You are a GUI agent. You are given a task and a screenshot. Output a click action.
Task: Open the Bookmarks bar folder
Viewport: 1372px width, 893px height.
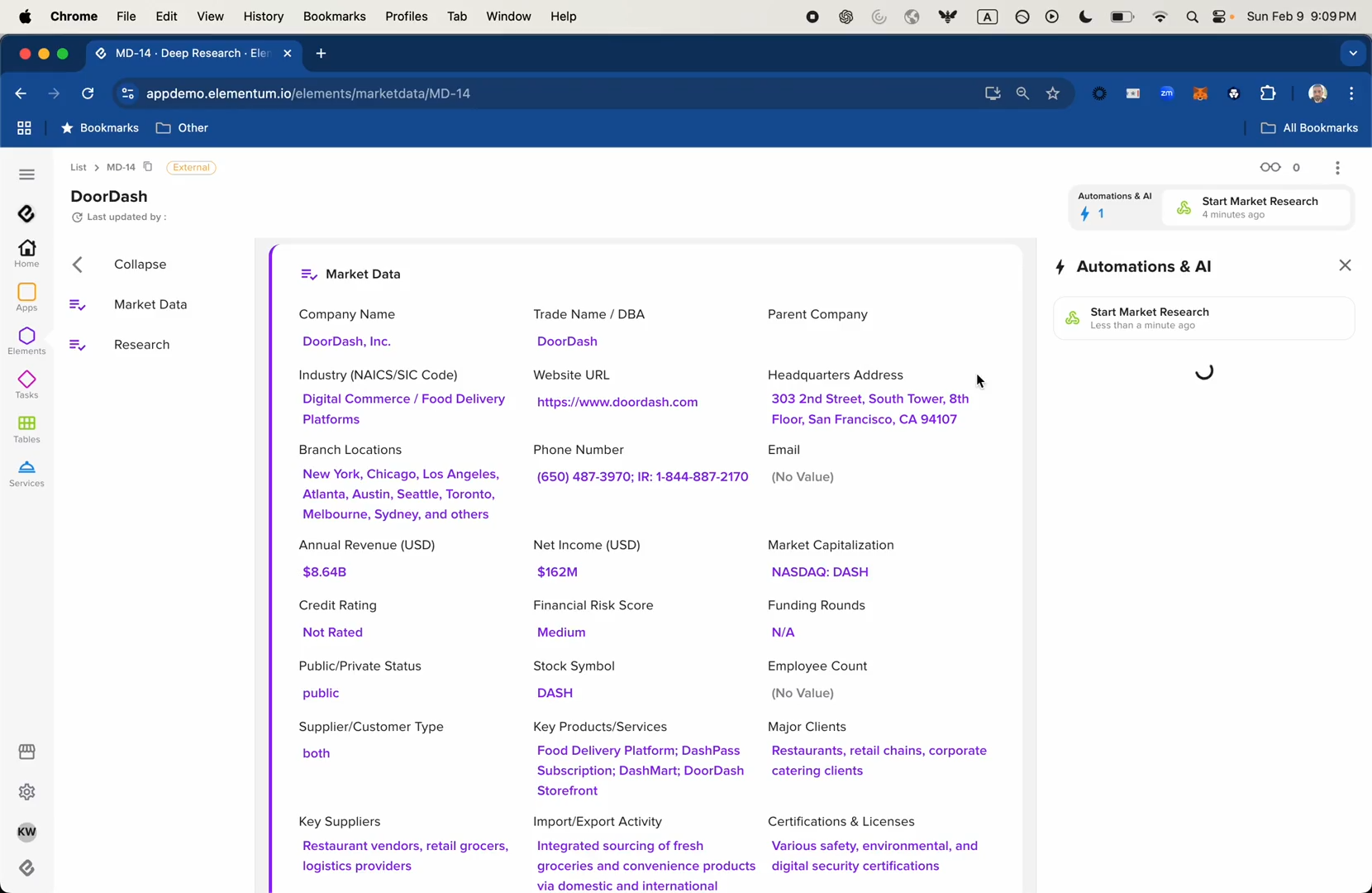point(99,128)
